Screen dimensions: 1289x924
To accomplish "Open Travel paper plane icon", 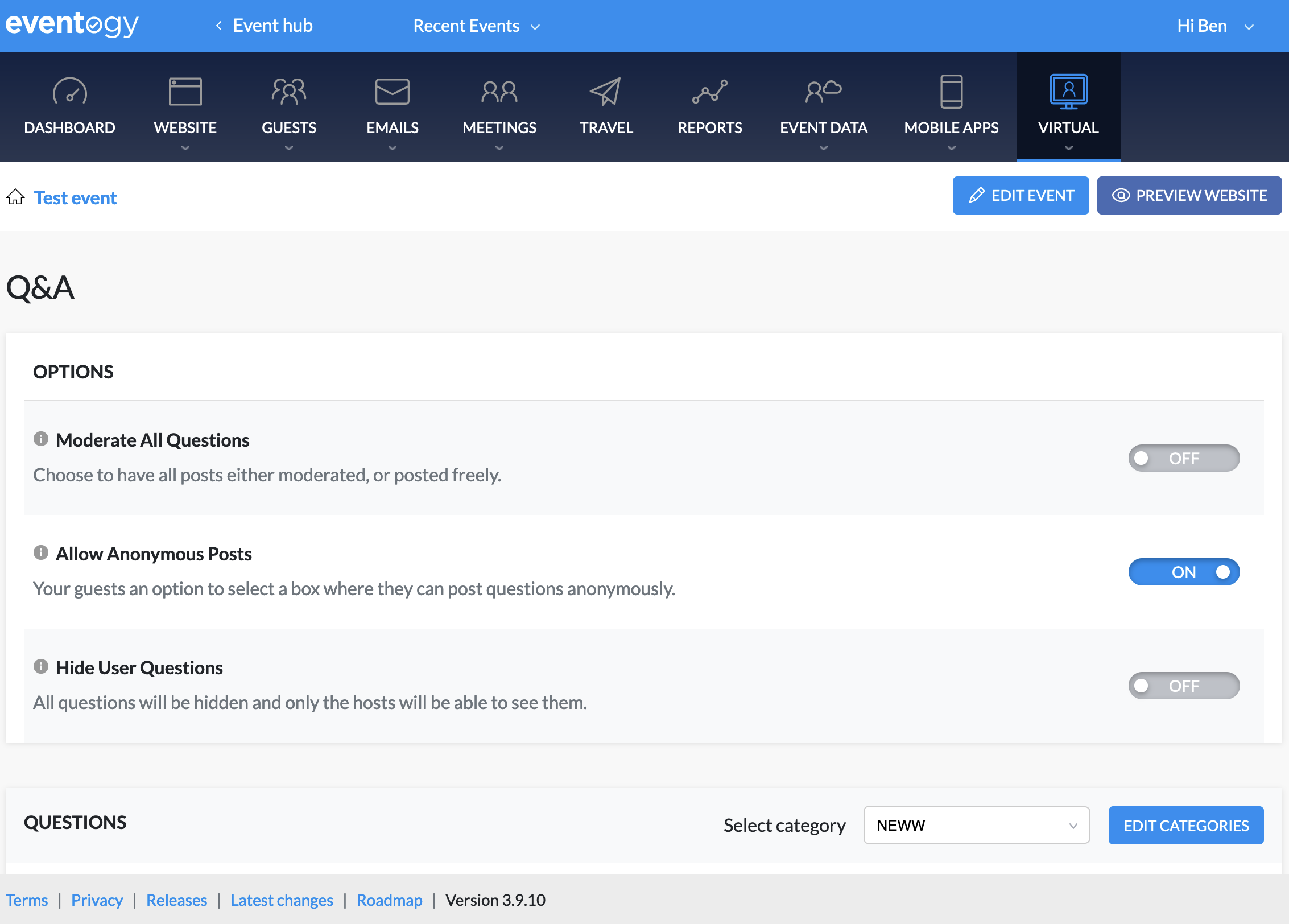I will [x=606, y=92].
